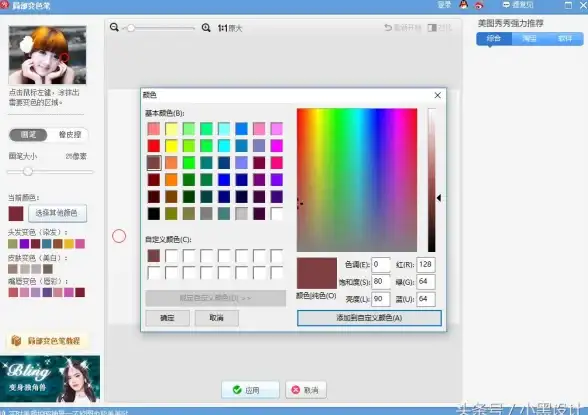Screen dimensions: 588x415
Task: Click the choose other color (选择其他颜色) button
Action: (x=57, y=213)
